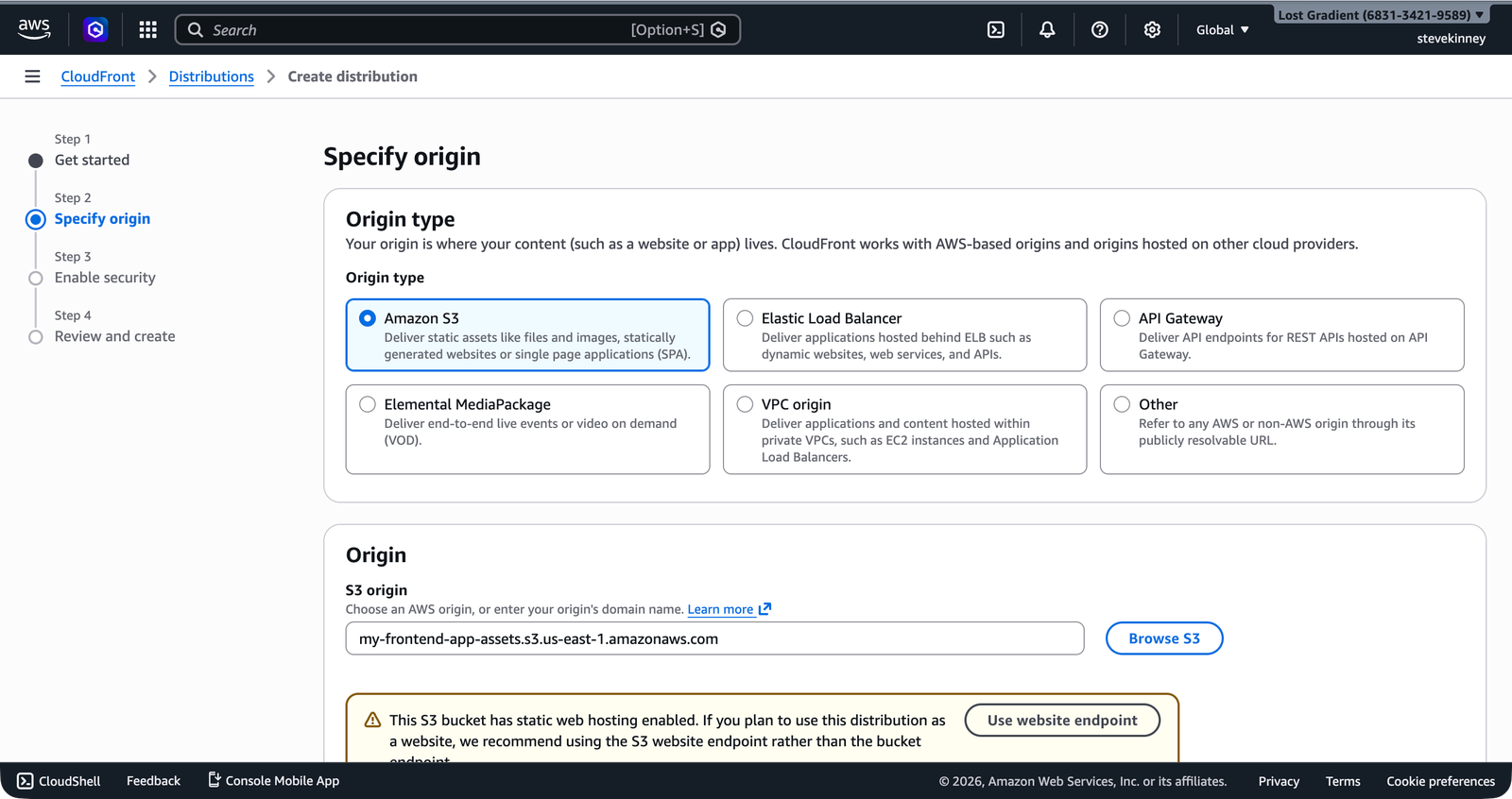The height and width of the screenshot is (799, 1512).
Task: Select the Elastic Load Balancer origin type
Action: [904, 335]
